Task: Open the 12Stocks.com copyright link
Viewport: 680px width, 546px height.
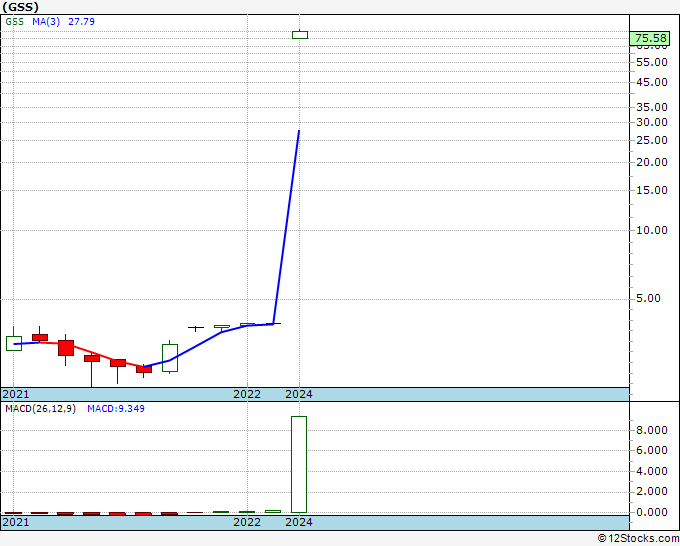Action: coord(638,539)
